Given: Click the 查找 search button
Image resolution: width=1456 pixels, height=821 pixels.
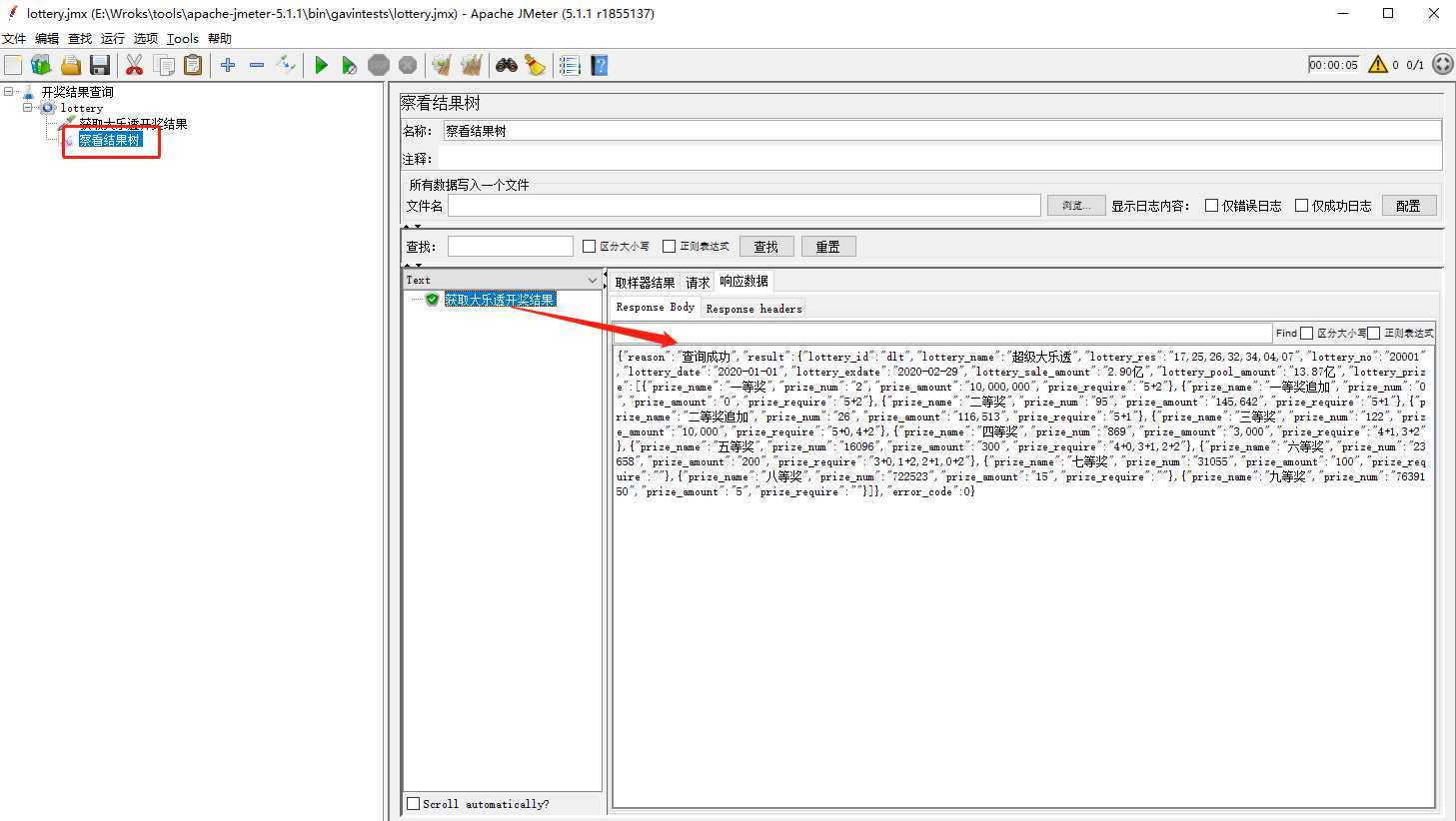Looking at the screenshot, I should click(766, 247).
